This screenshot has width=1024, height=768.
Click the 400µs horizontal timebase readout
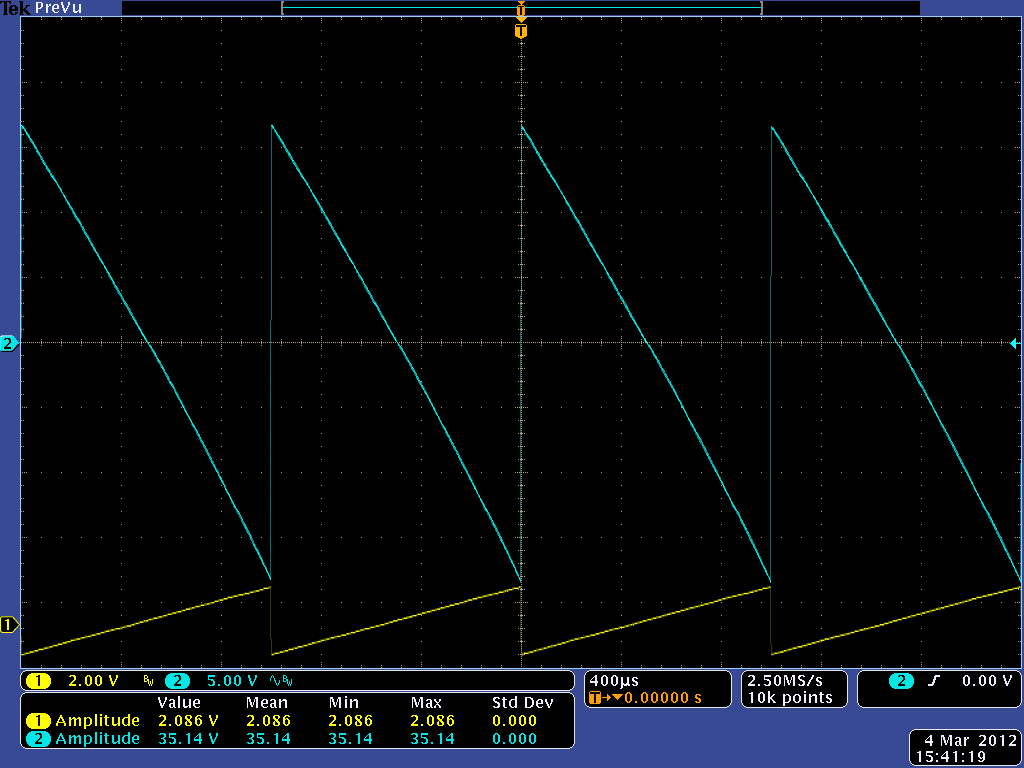614,681
